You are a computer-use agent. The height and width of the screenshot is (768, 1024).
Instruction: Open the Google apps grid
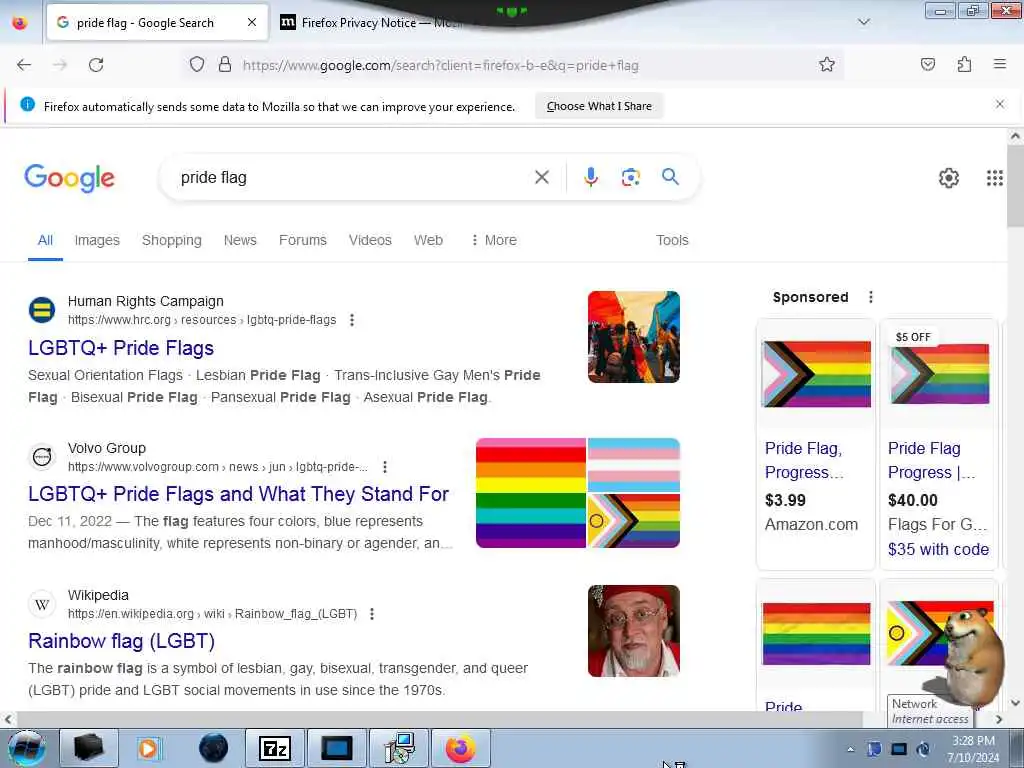994,178
